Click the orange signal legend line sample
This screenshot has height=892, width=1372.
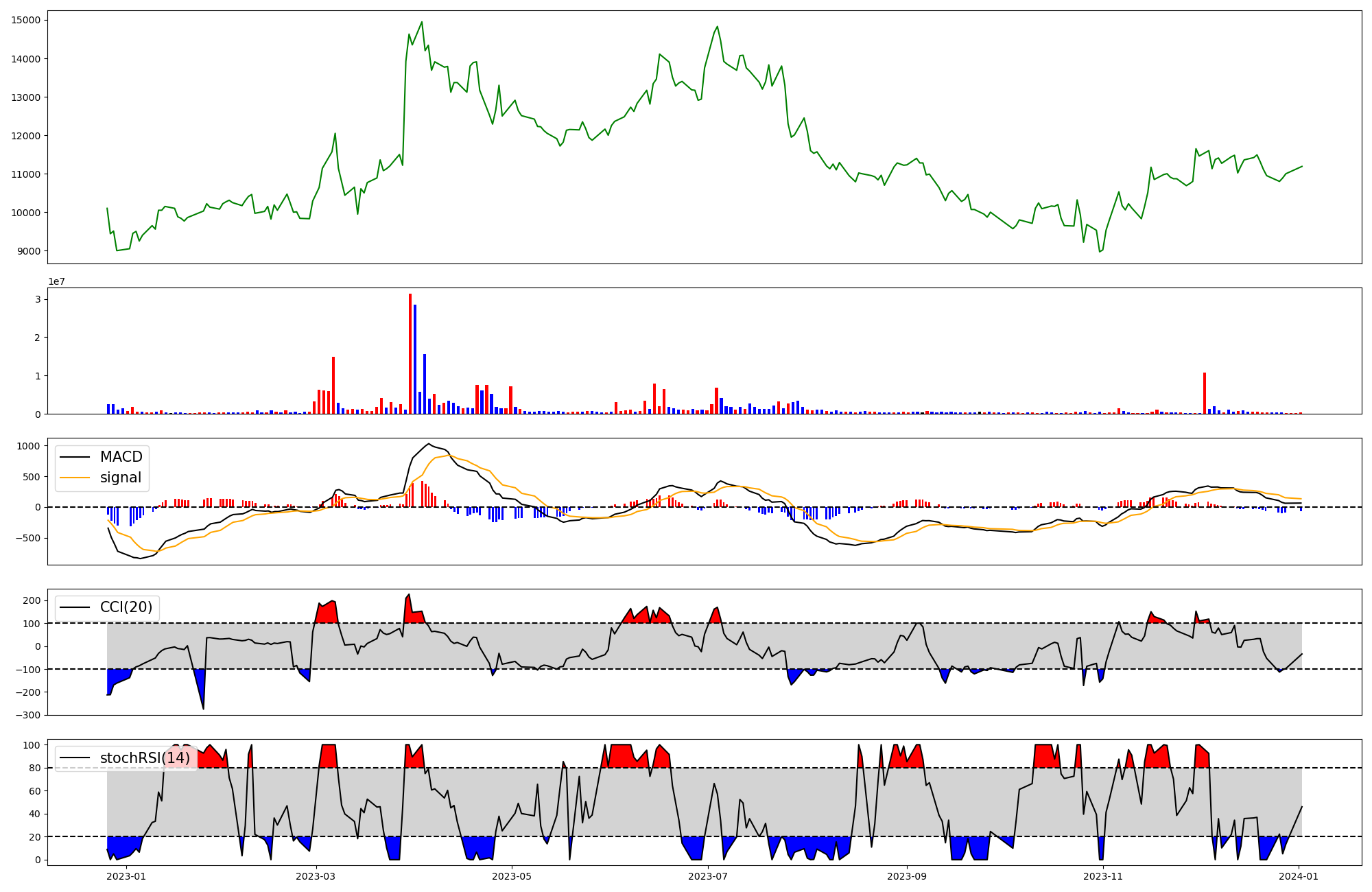pos(74,478)
